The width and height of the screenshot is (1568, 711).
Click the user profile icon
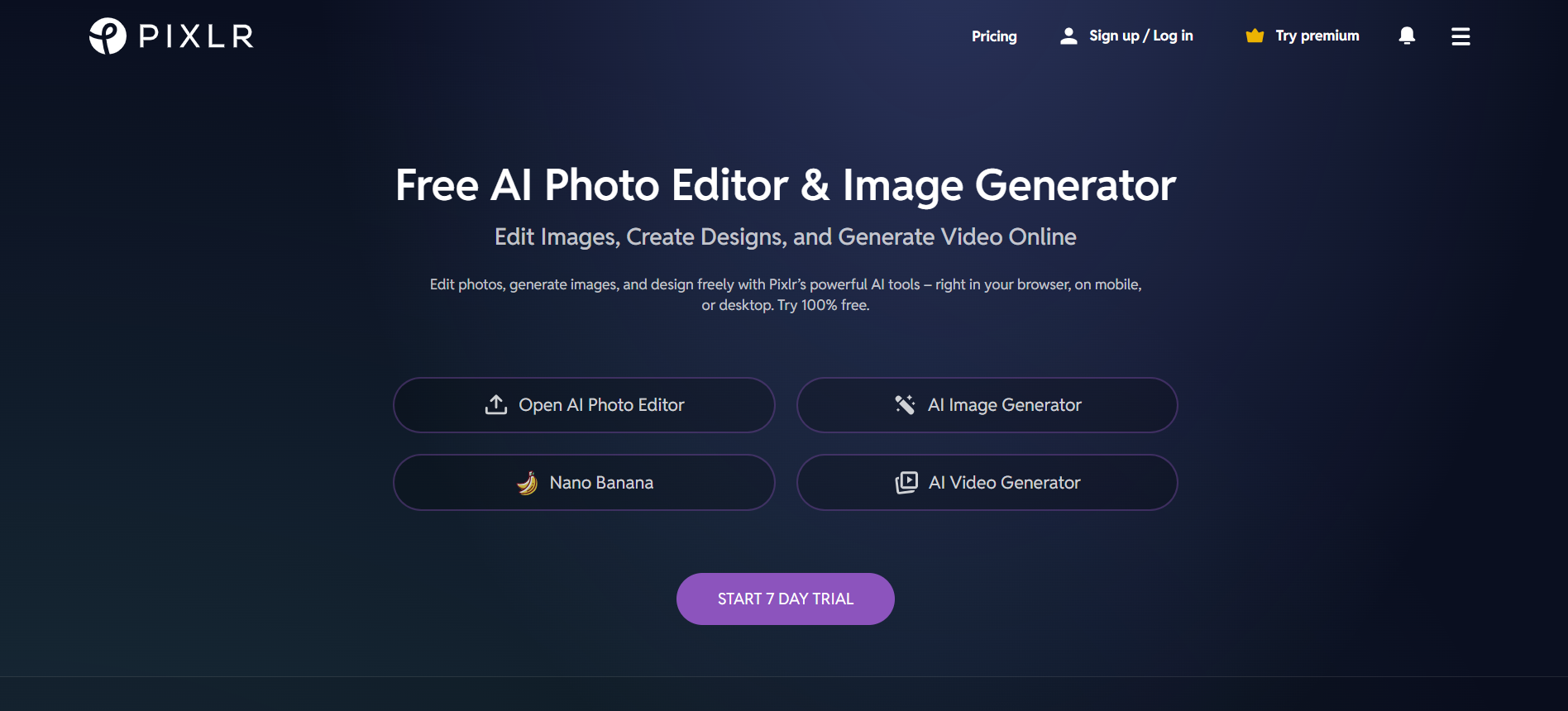point(1068,36)
